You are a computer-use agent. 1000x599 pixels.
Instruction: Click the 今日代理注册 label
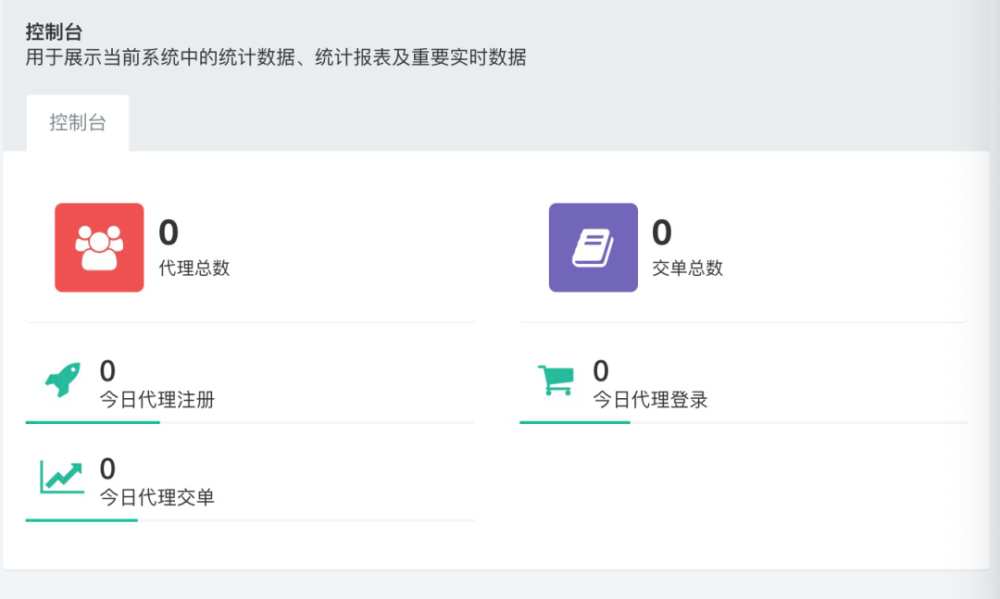[157, 400]
